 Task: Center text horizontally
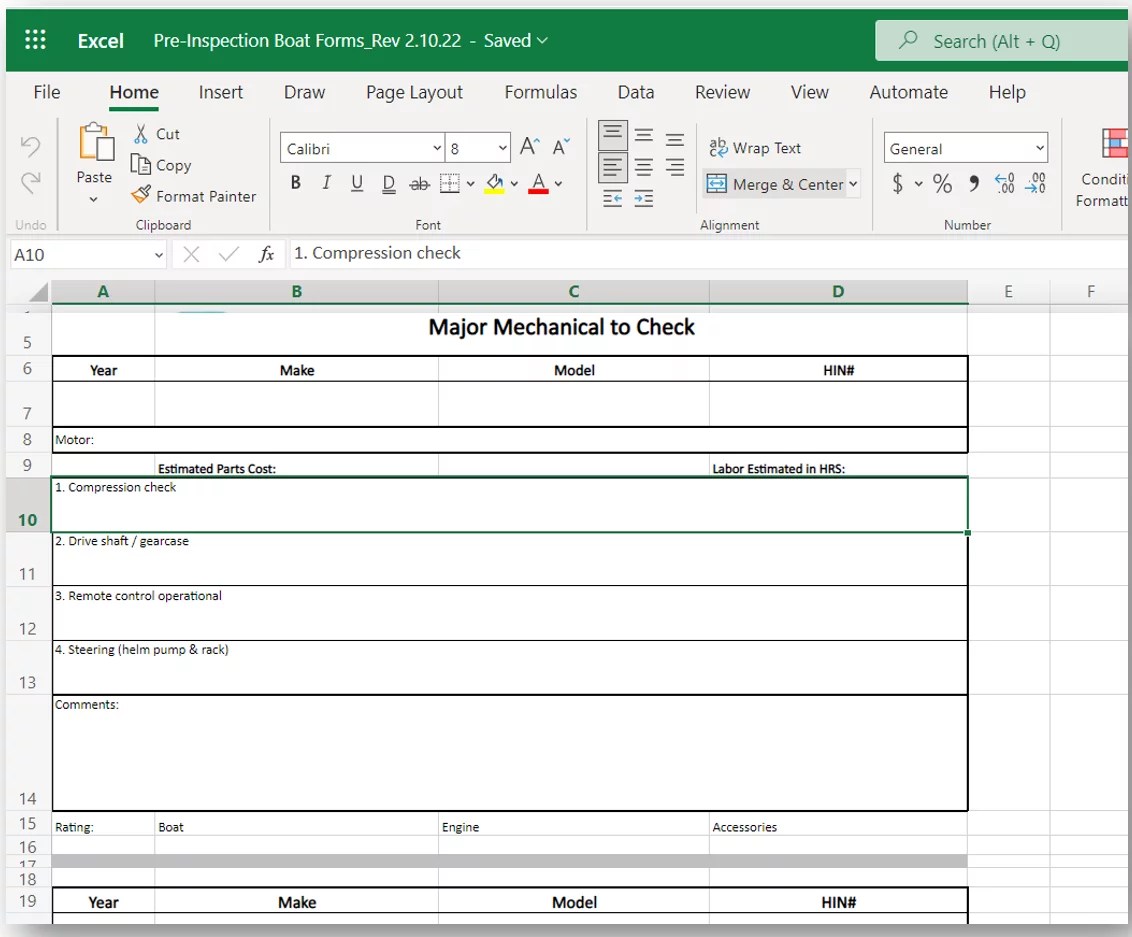[x=644, y=167]
